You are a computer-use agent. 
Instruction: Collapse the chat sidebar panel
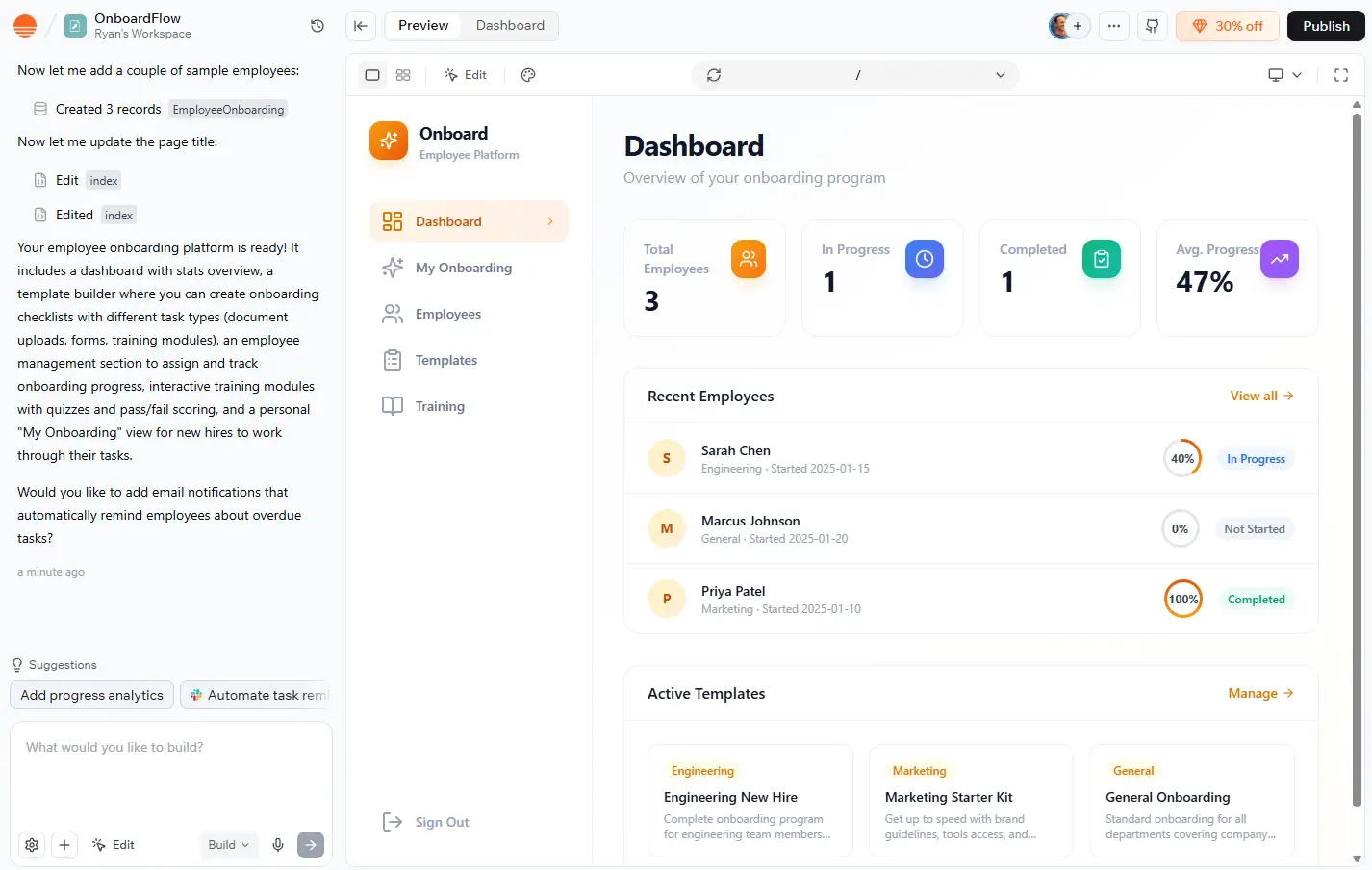click(361, 26)
